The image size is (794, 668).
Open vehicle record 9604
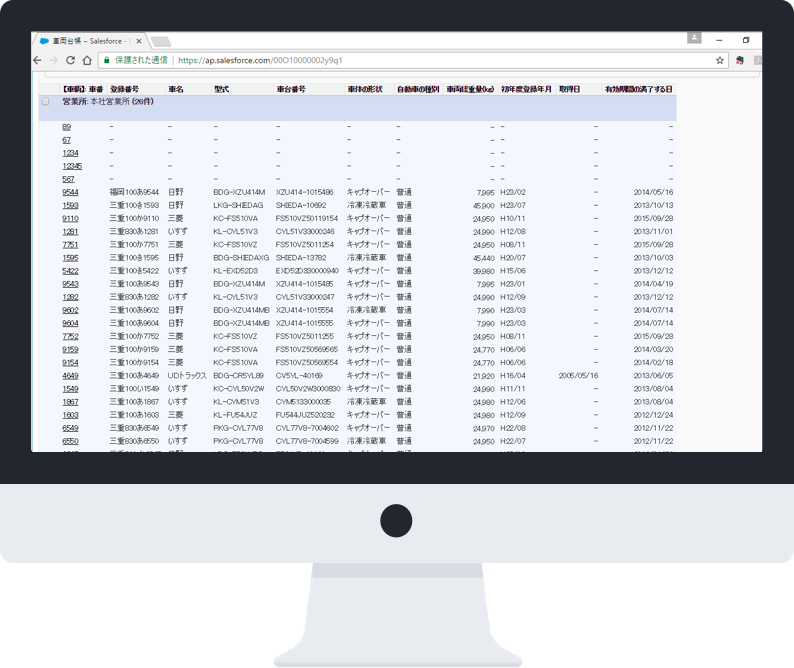pyautogui.click(x=70, y=324)
